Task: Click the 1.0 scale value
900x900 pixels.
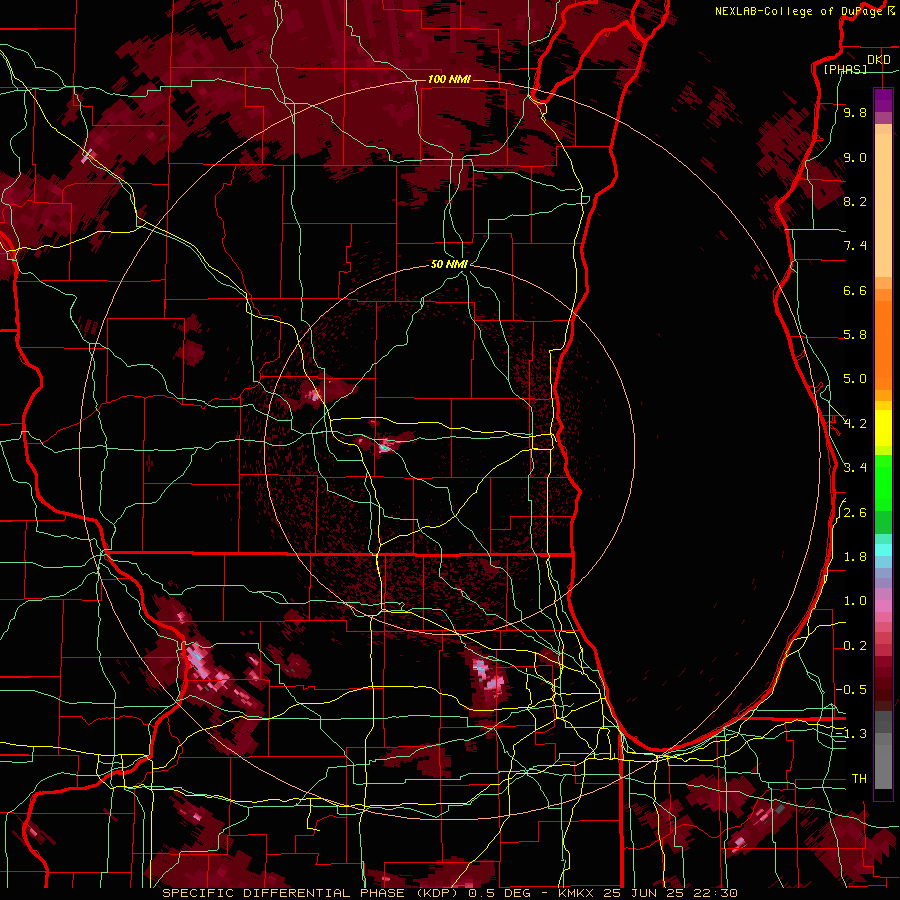Action: [x=855, y=601]
